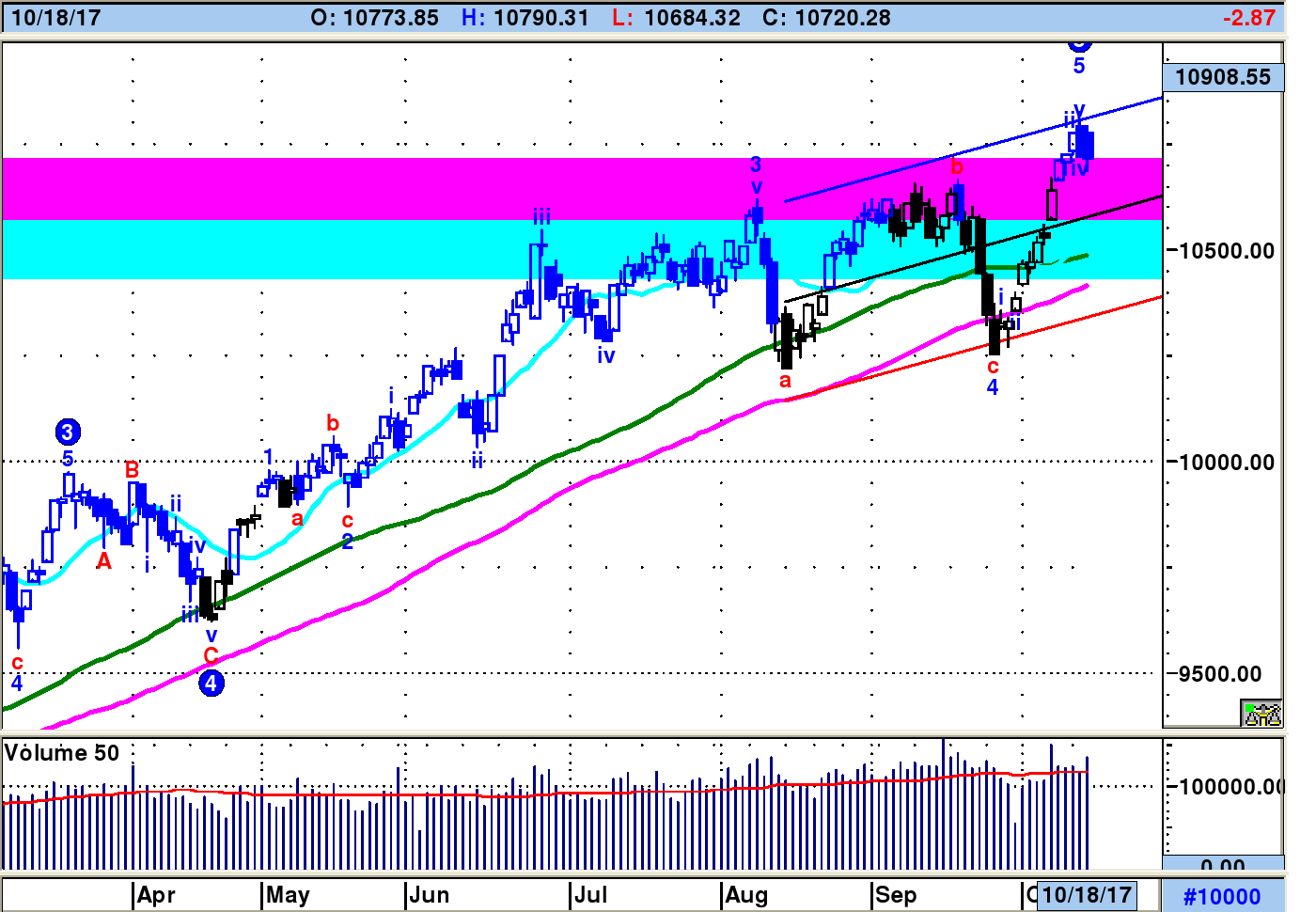Screen dimensions: 1316x912
Task: Click the closing price C: 10720.28
Action: point(826,18)
